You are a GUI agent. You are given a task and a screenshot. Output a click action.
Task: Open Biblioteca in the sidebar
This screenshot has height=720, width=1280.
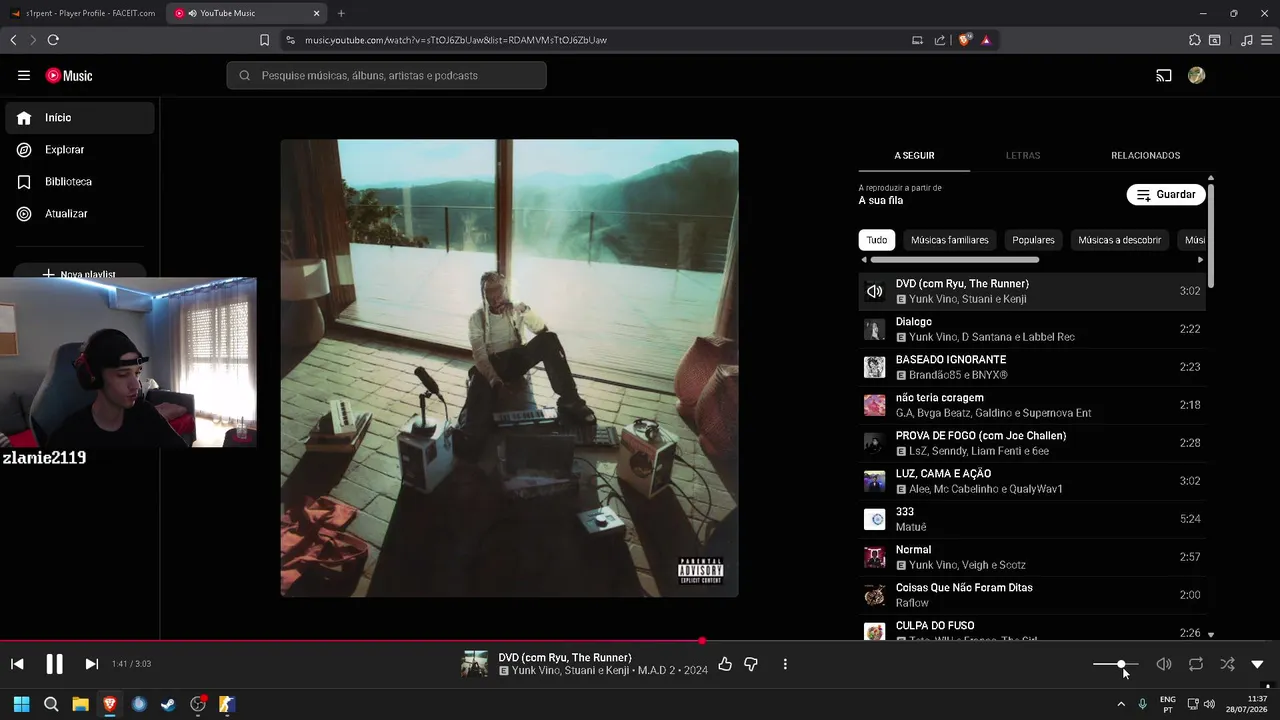pyautogui.click(x=80, y=181)
